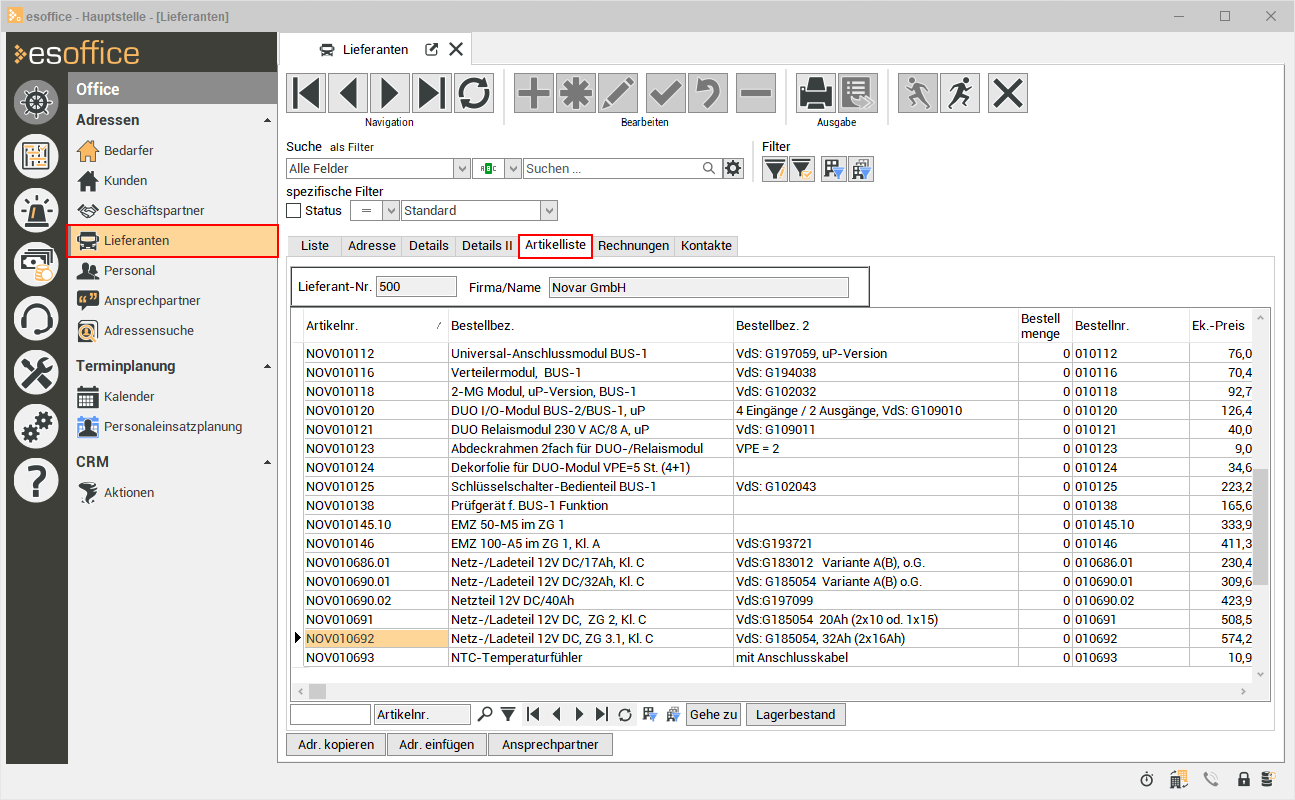This screenshot has height=800, width=1295.
Task: Click the funnel with checkmark icon
Action: pos(802,169)
